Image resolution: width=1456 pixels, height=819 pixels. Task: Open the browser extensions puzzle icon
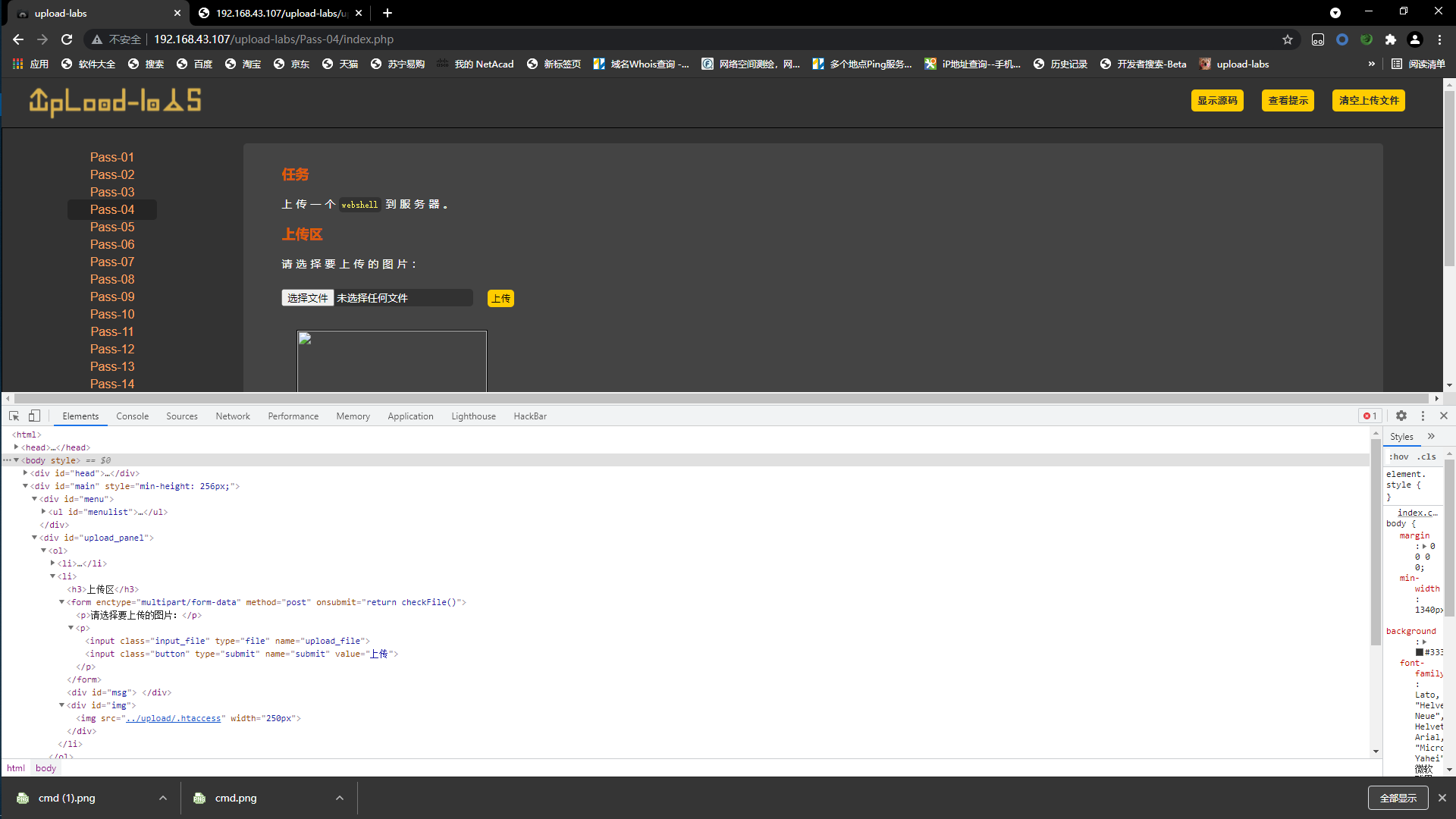(1390, 39)
